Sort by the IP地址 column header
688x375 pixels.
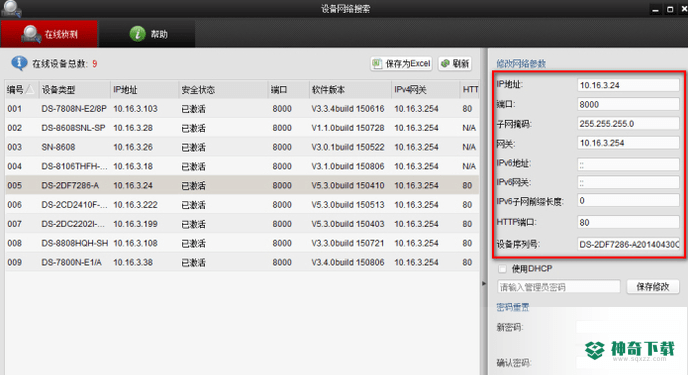144,89
